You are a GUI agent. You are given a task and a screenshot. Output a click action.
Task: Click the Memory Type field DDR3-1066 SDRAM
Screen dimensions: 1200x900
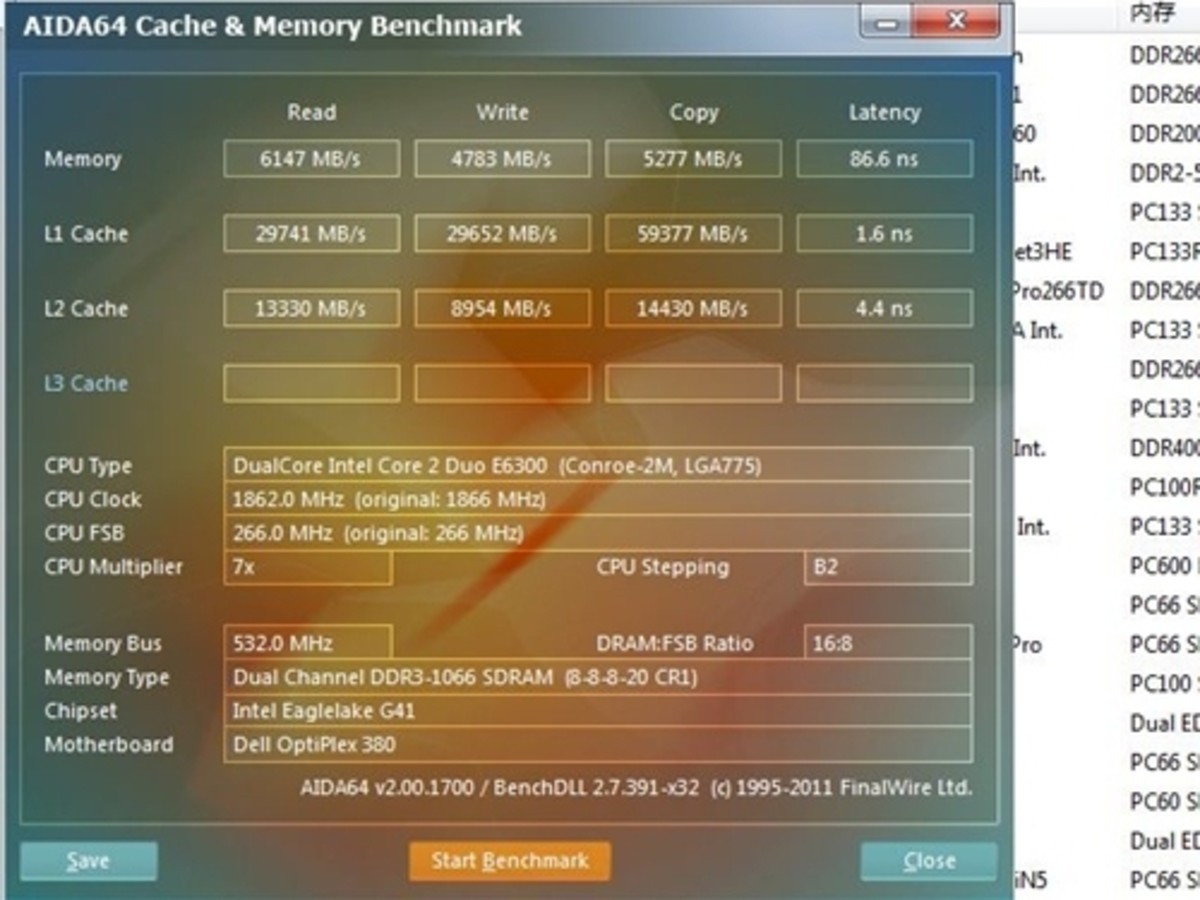(x=598, y=678)
